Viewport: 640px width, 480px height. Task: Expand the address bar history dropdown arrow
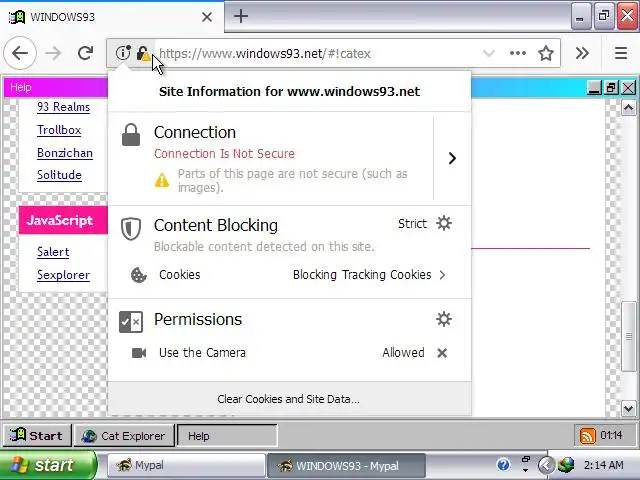(489, 53)
